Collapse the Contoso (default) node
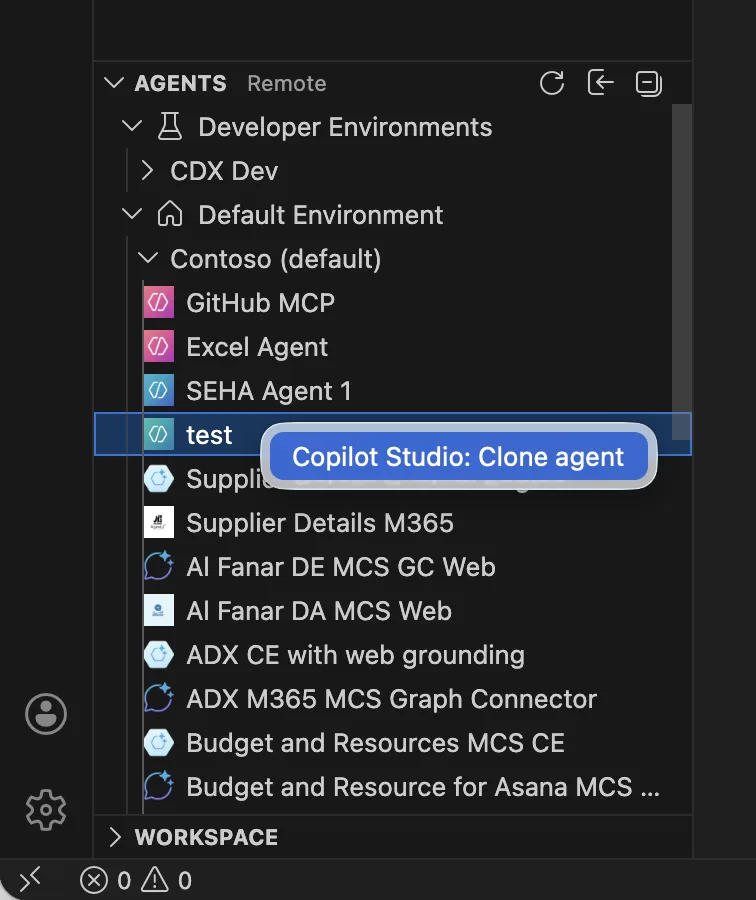756x900 pixels. click(x=147, y=258)
